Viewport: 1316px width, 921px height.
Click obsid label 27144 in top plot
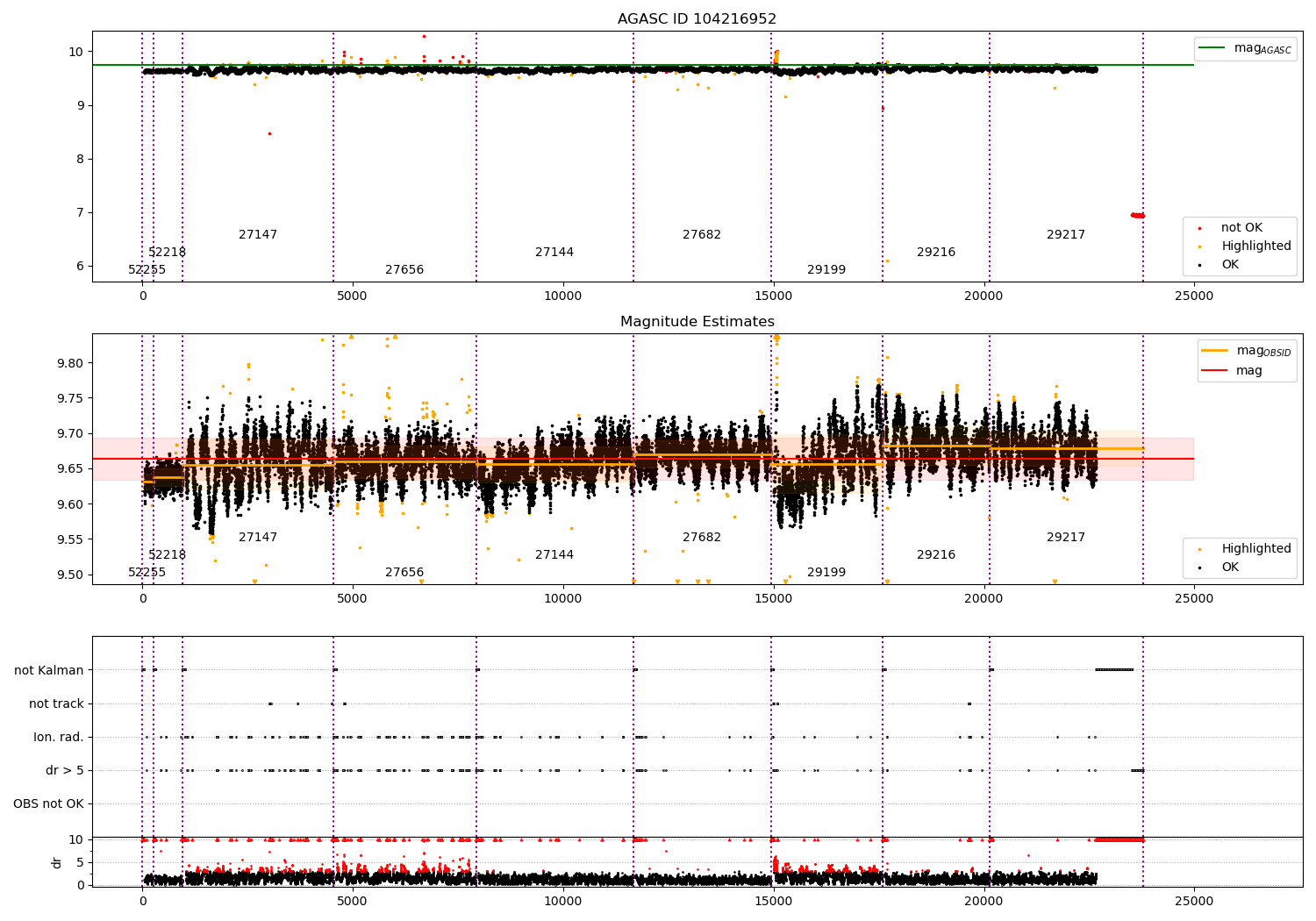point(554,253)
